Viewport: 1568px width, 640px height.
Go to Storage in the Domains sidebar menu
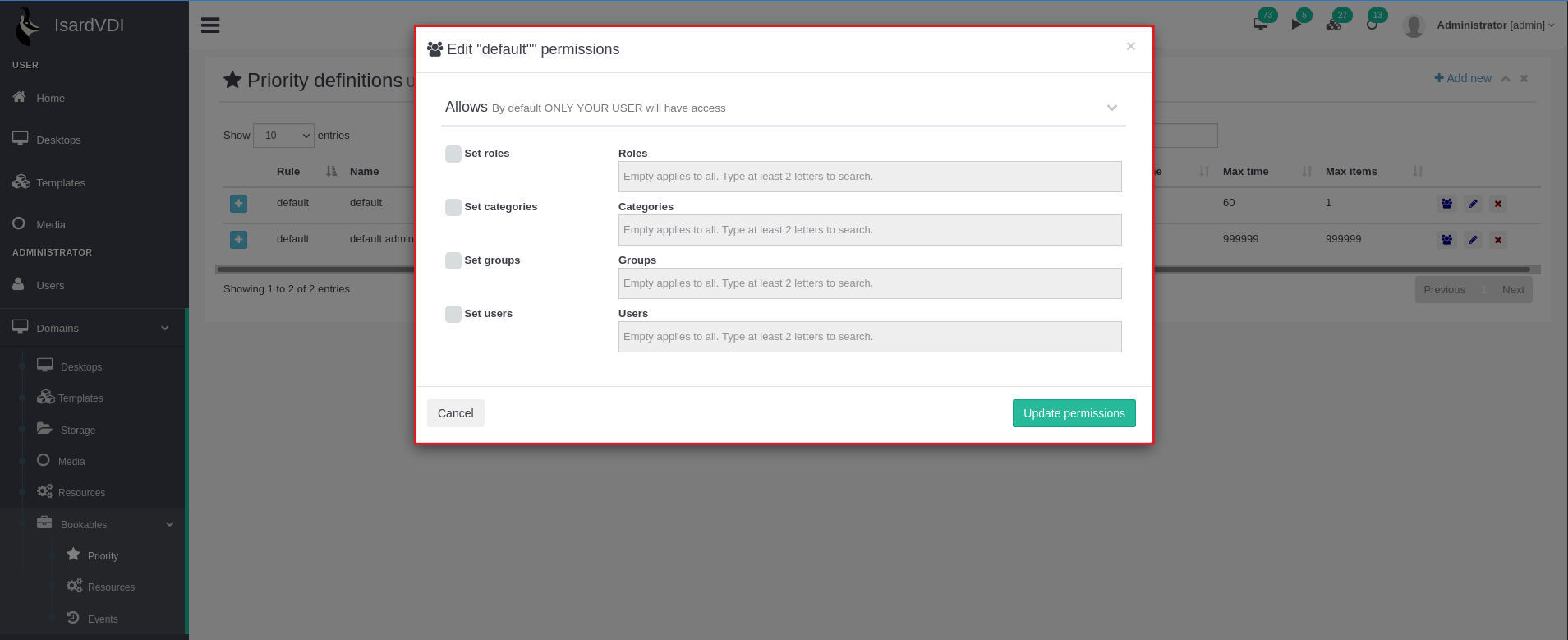(78, 431)
